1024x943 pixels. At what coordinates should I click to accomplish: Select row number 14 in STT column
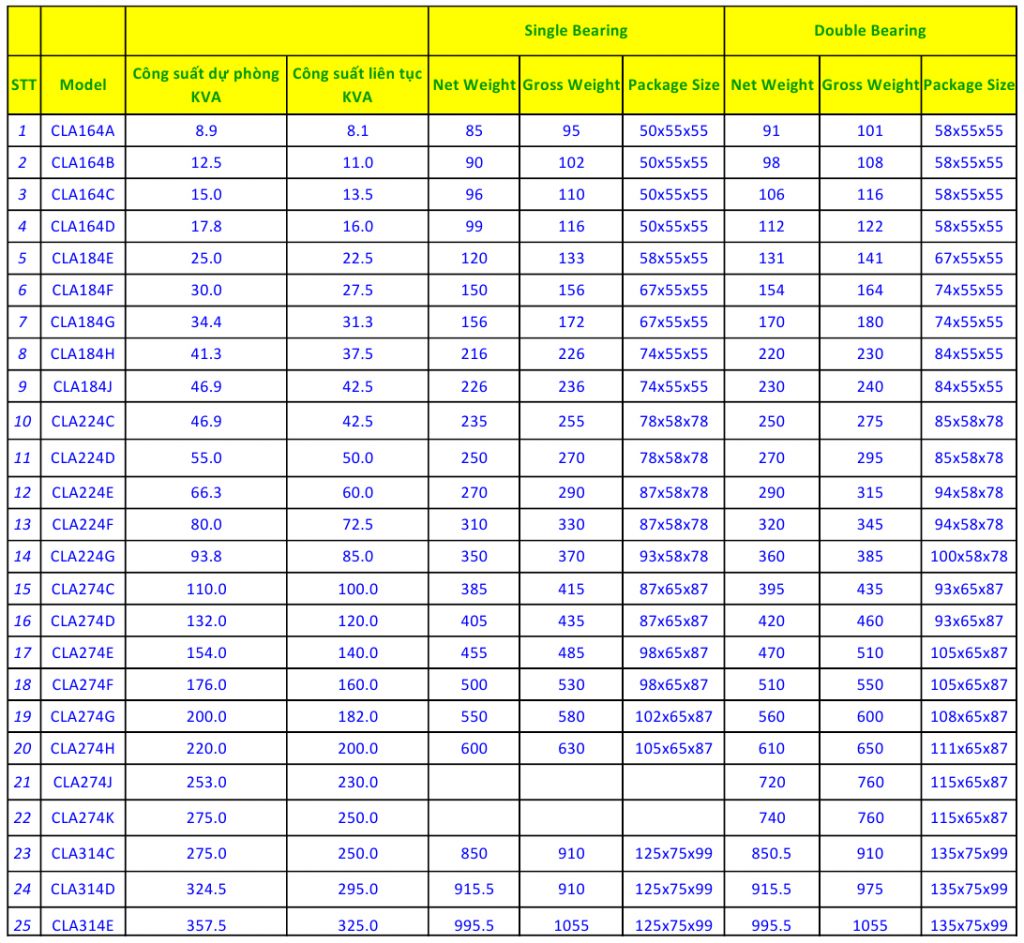click(x=23, y=556)
